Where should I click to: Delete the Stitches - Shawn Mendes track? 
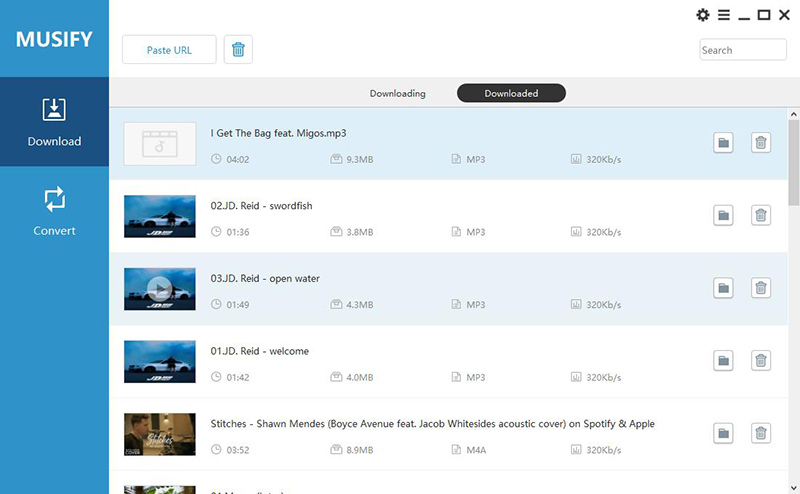pyautogui.click(x=761, y=433)
